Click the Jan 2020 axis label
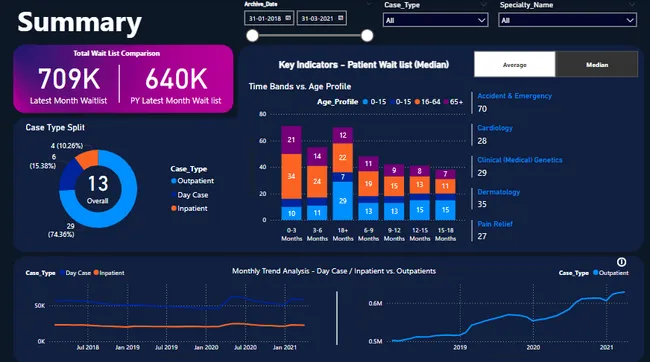650x362 pixels. click(x=206, y=347)
